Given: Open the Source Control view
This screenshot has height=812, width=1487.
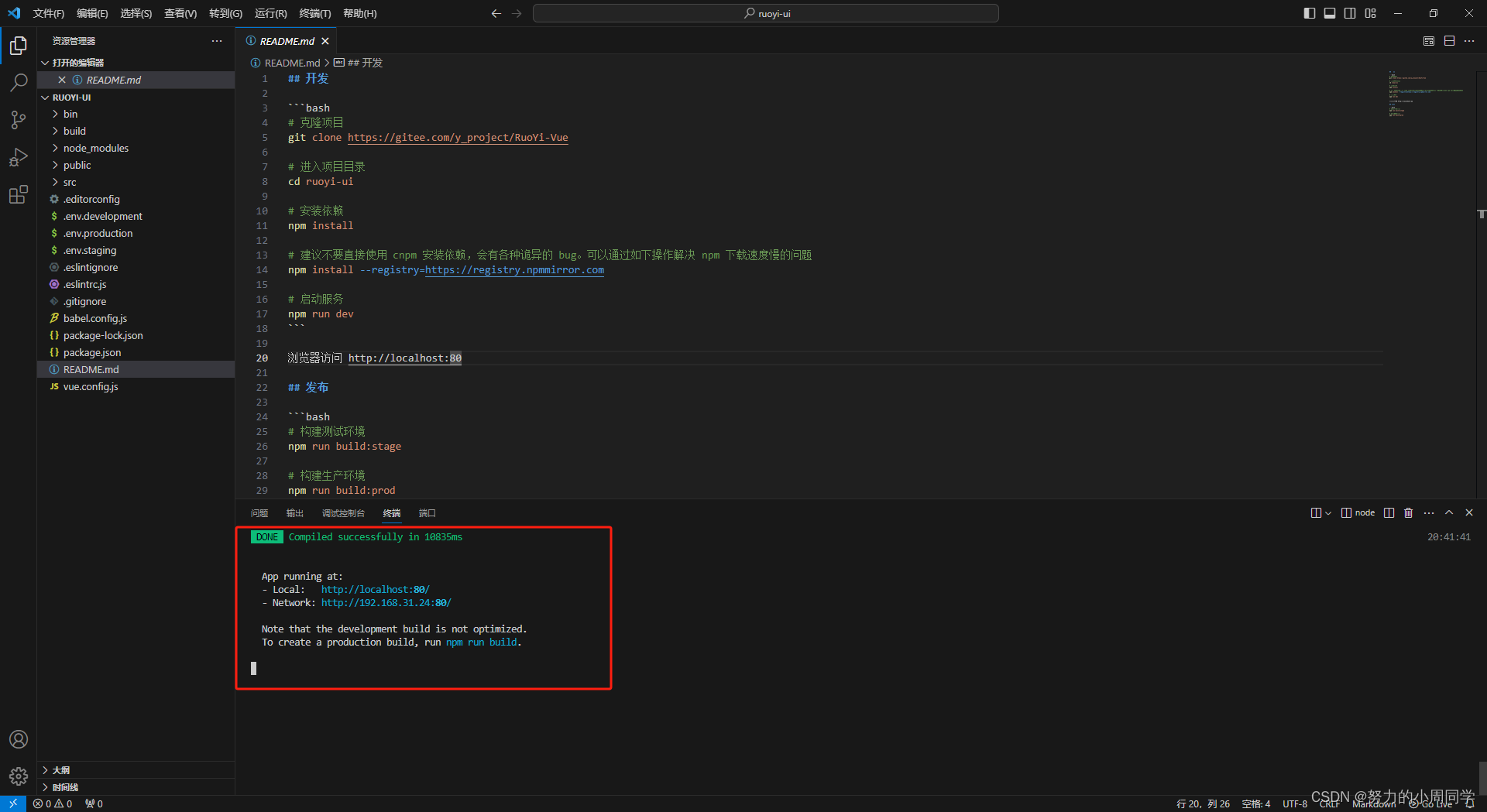Looking at the screenshot, I should click(19, 120).
